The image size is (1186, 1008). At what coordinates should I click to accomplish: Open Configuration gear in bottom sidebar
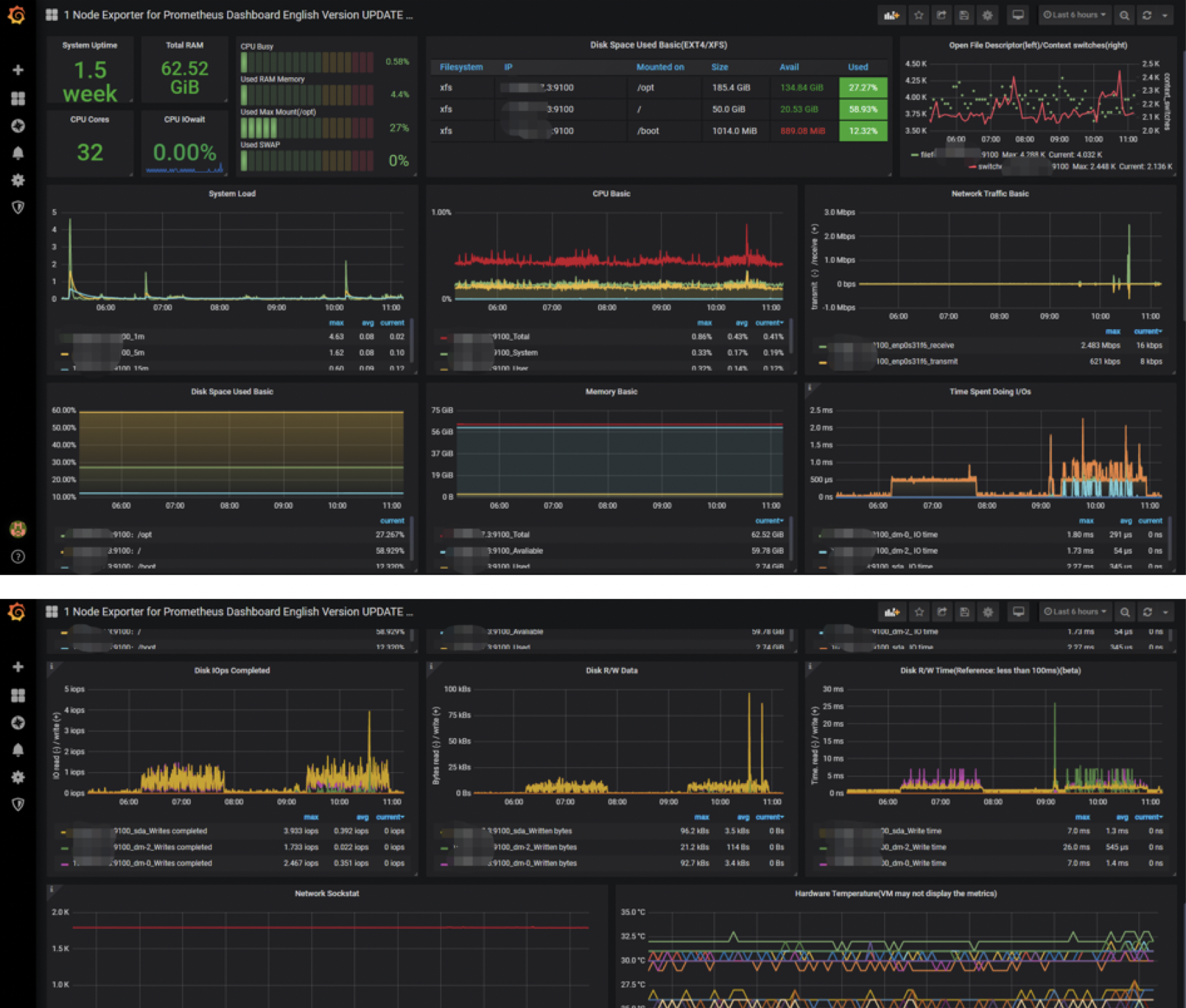pos(18,777)
